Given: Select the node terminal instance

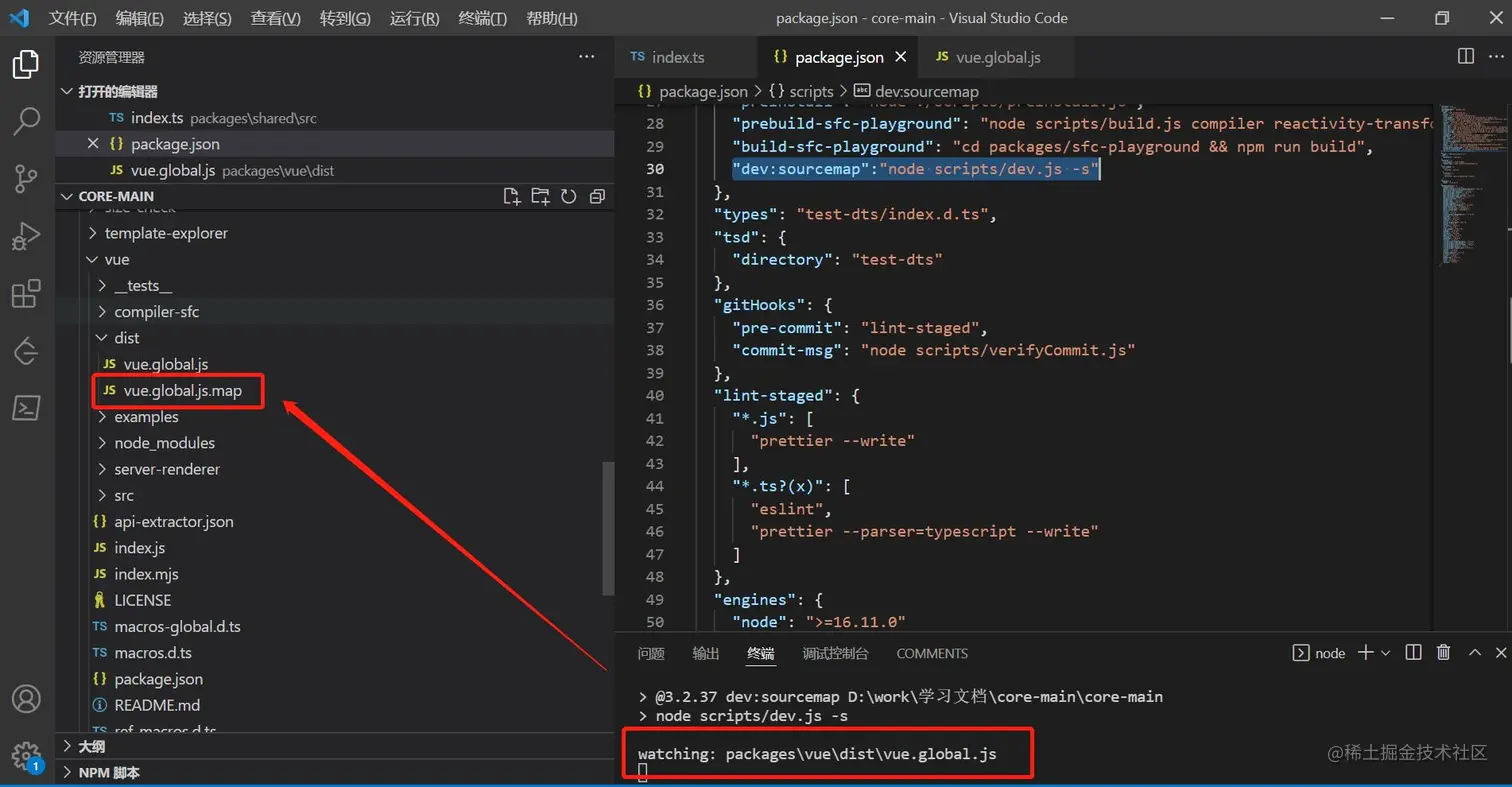Looking at the screenshot, I should [x=1319, y=653].
